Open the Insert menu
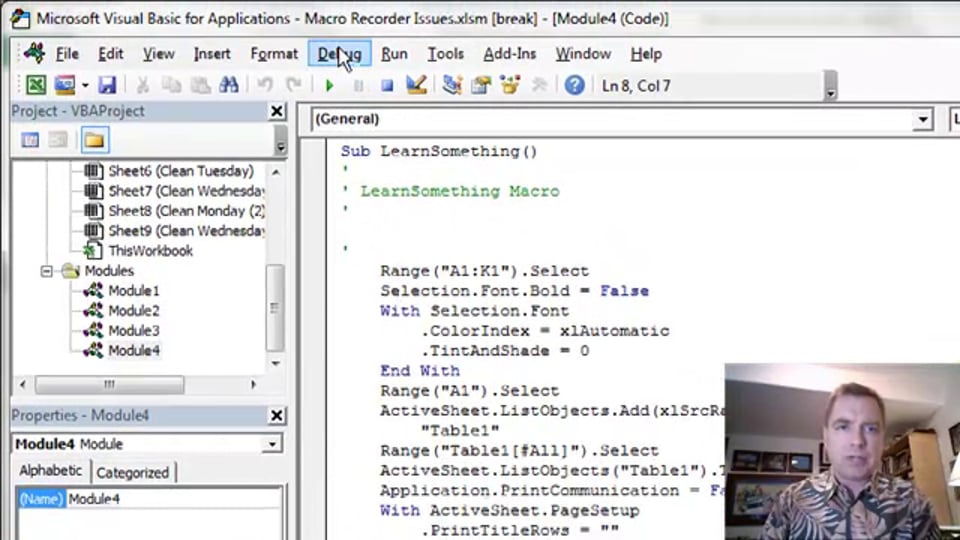This screenshot has height=540, width=960. (x=212, y=54)
